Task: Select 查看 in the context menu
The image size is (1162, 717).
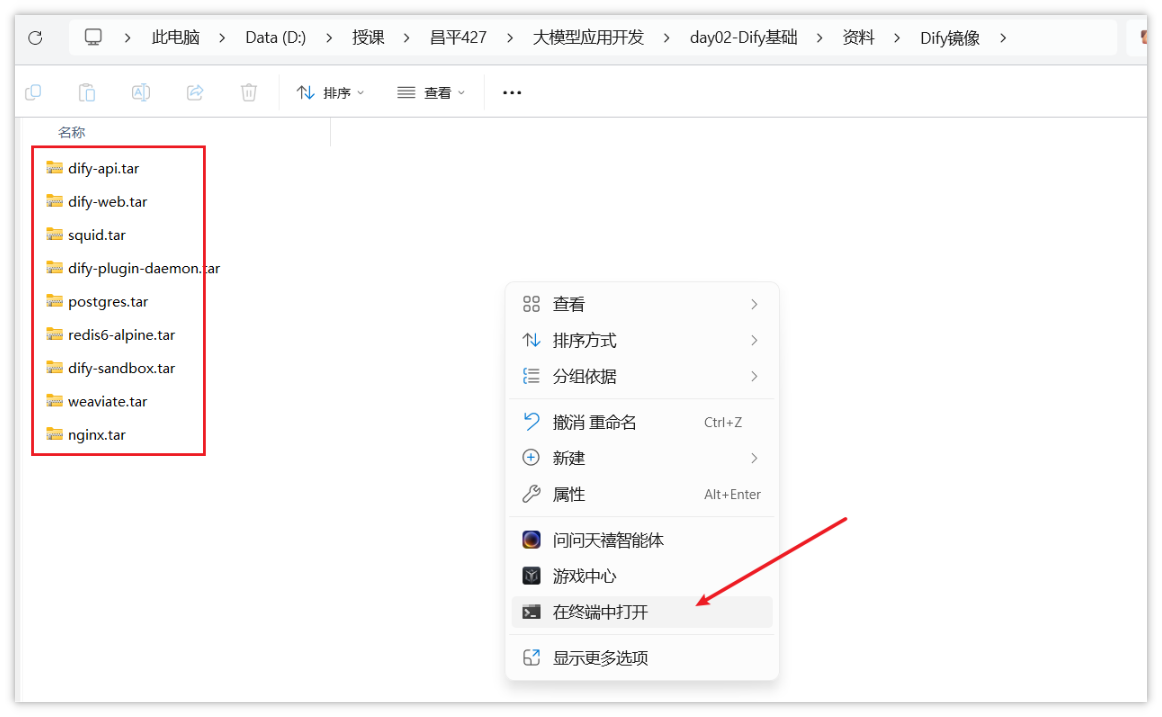Action: 642,304
